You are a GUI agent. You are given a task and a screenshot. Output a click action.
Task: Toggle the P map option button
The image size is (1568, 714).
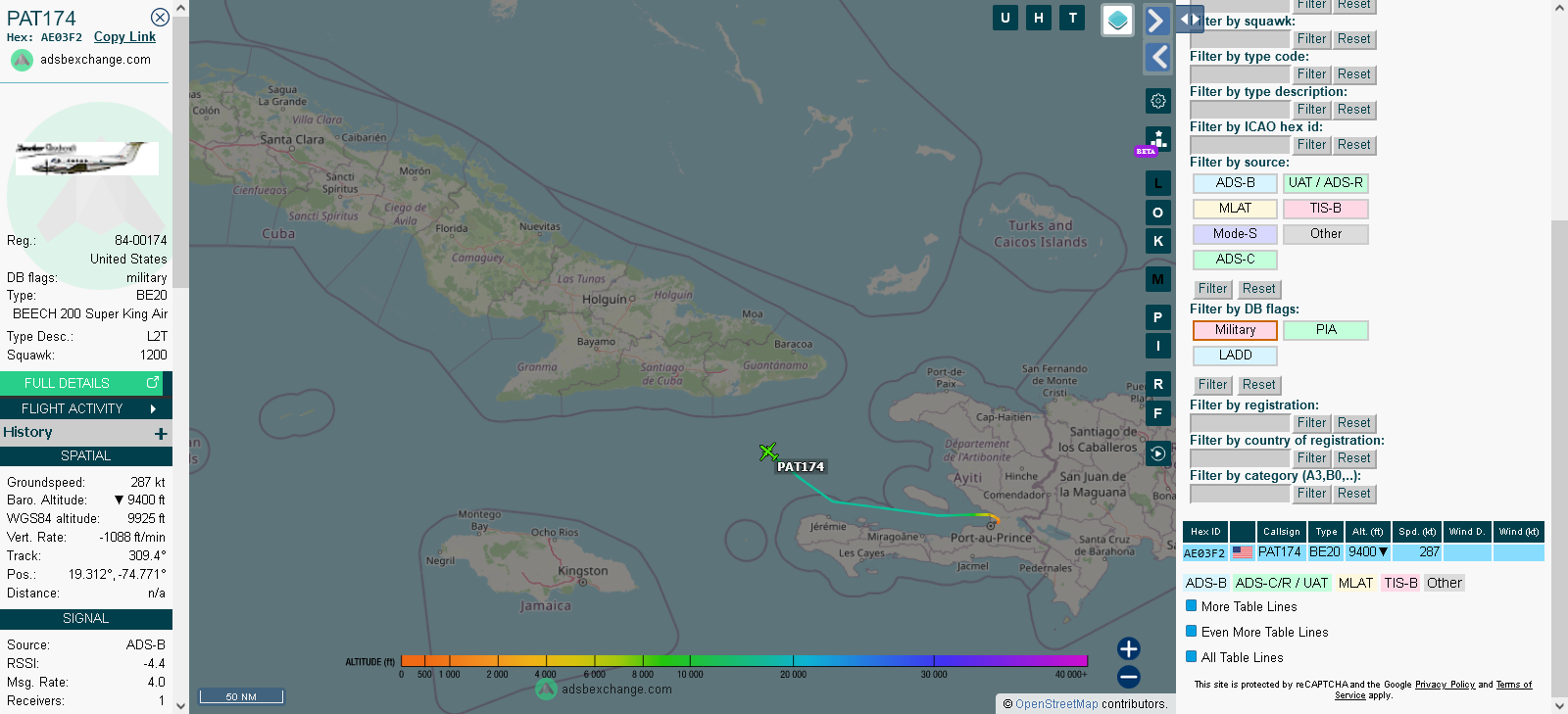click(1158, 317)
